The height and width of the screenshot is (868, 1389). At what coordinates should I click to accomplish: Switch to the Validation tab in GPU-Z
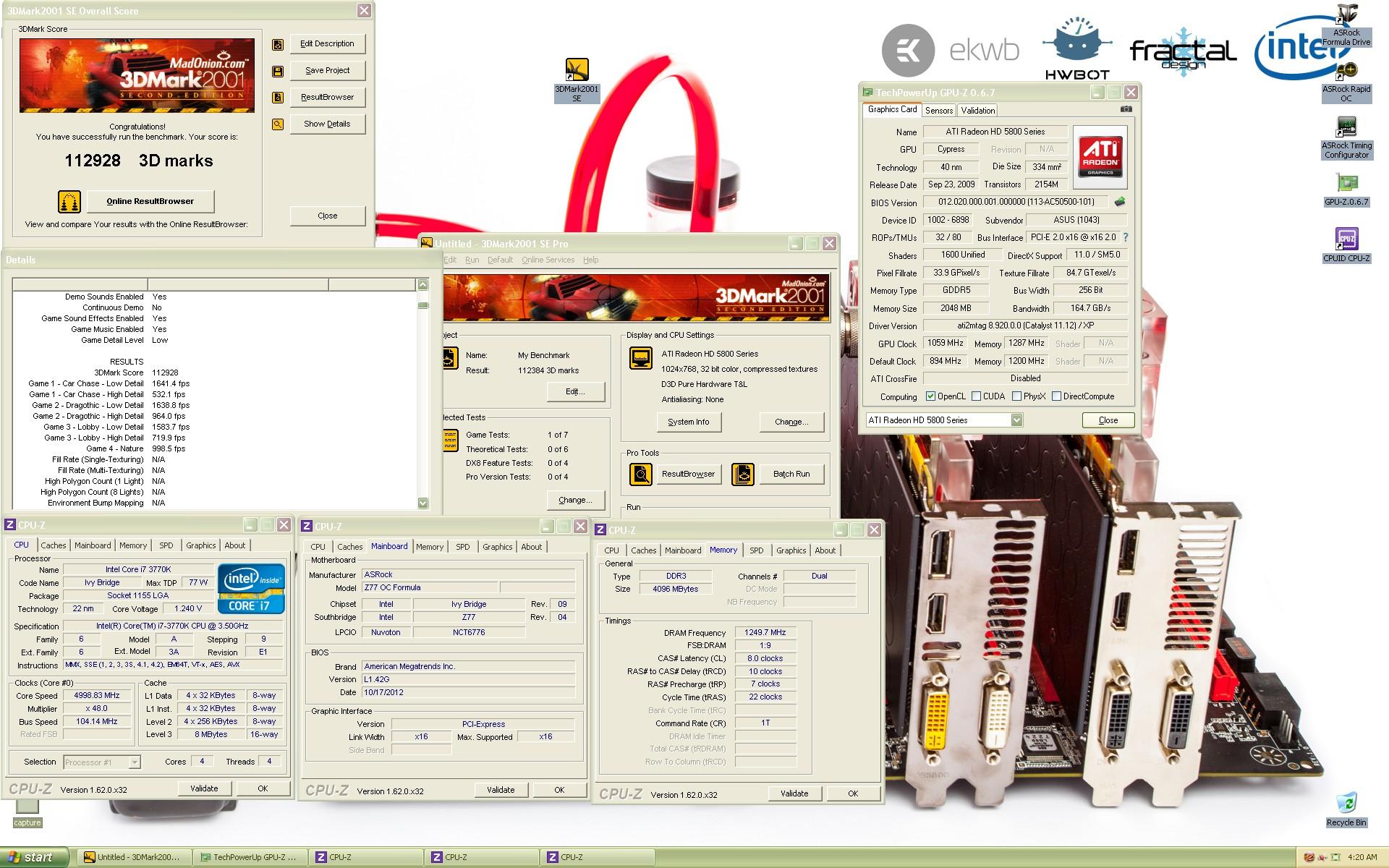[x=977, y=111]
